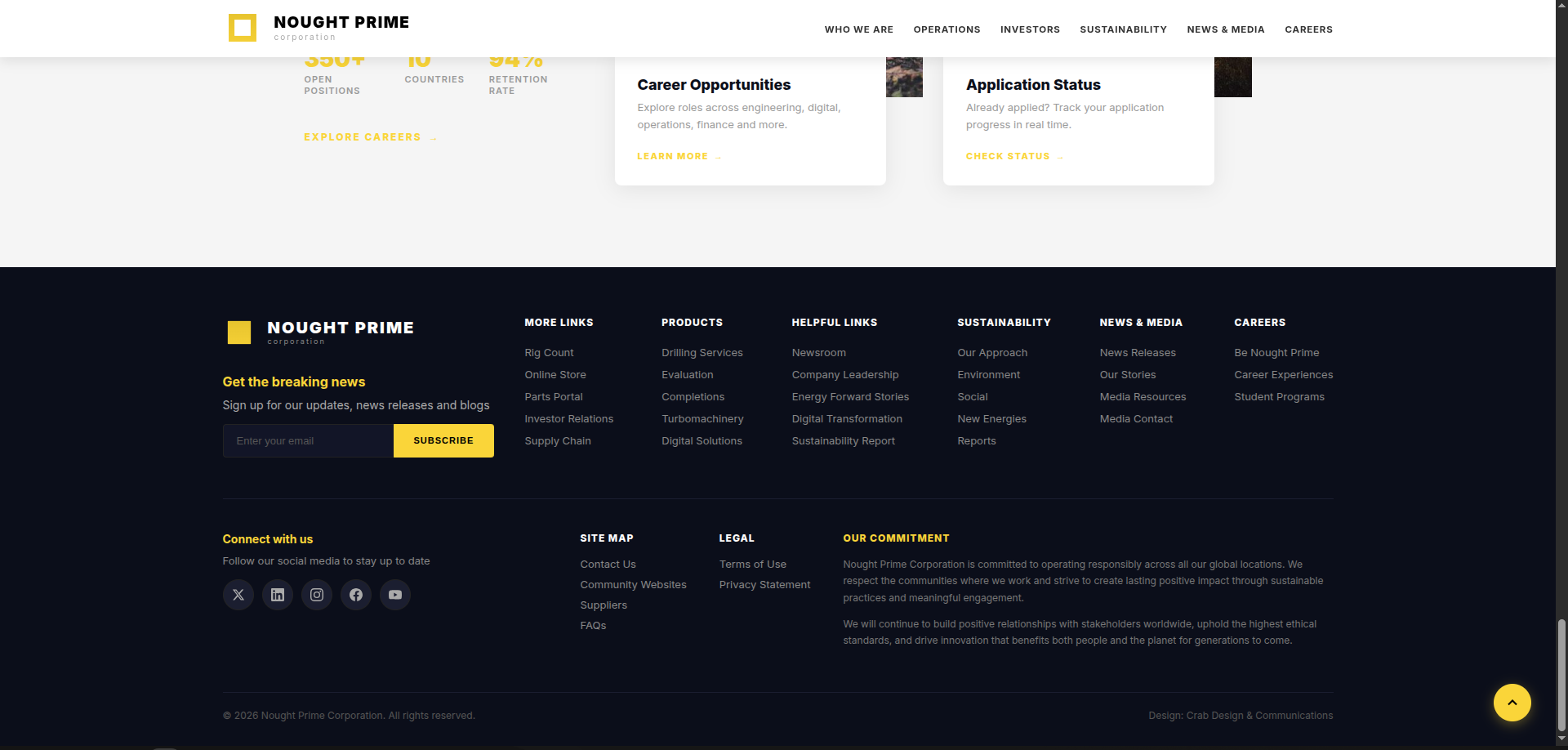The height and width of the screenshot is (750, 1568).
Task: Click the SUBSCRIBE button
Action: coord(443,440)
